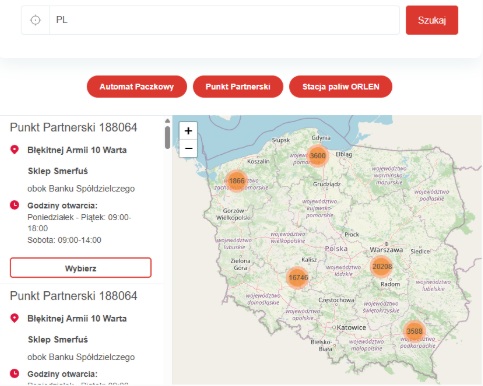Click first Punkt Partnerski 188064 heading

pos(73,127)
